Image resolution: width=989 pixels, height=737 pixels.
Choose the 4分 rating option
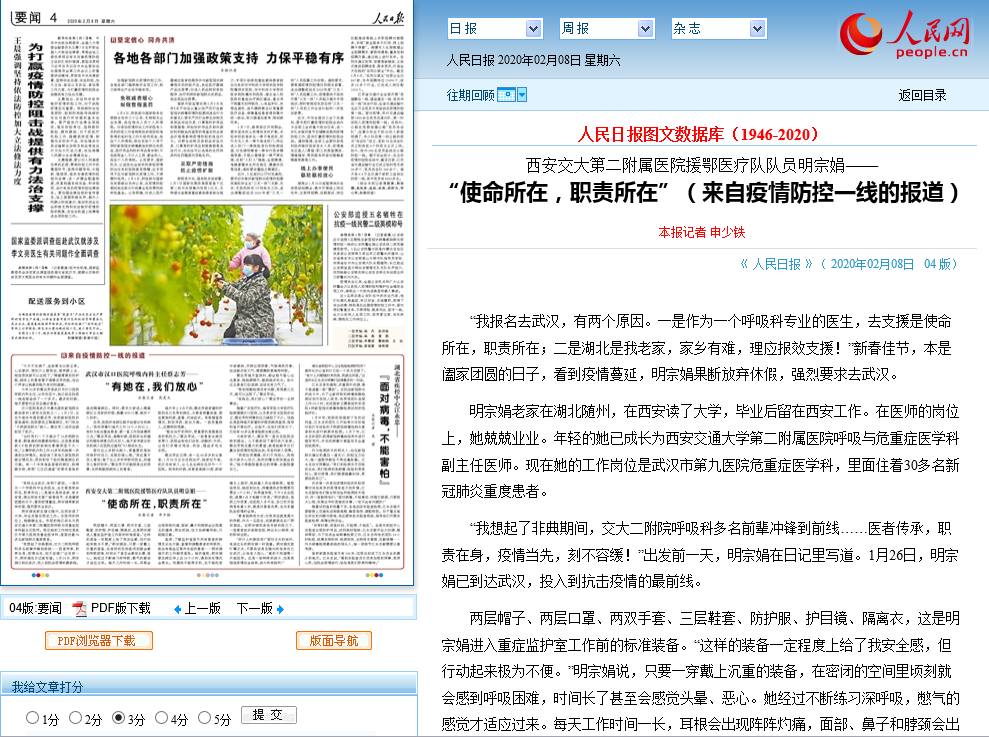pos(162,718)
